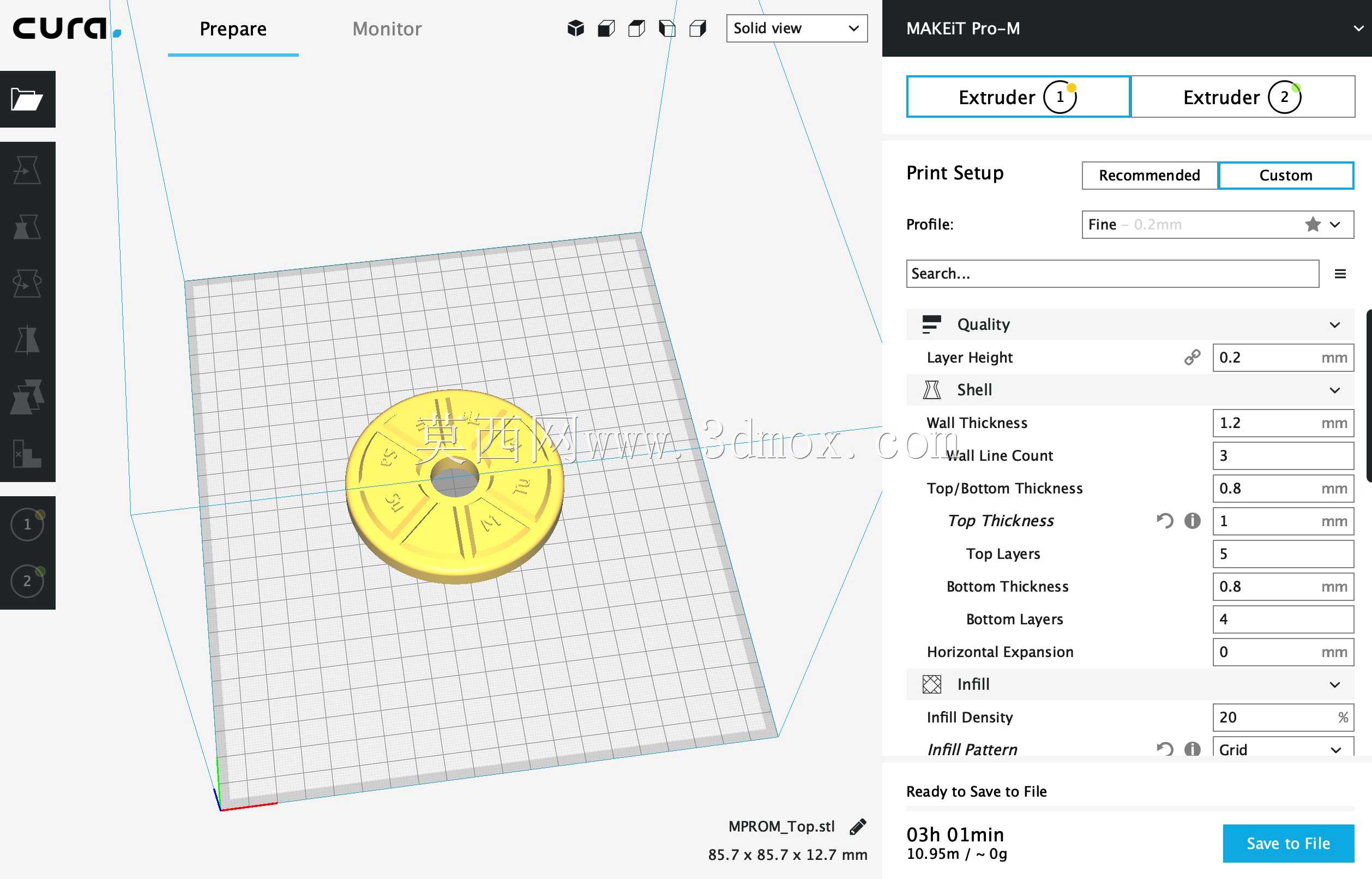Show info for Top Thickness setting

coord(1192,521)
